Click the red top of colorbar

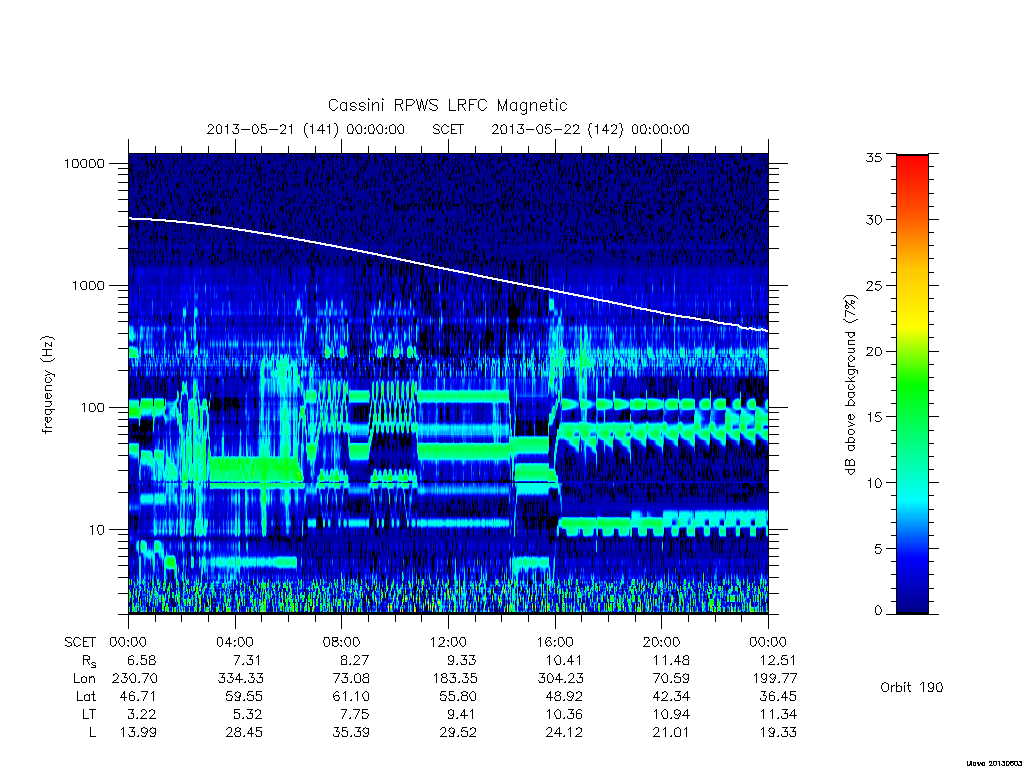point(912,163)
